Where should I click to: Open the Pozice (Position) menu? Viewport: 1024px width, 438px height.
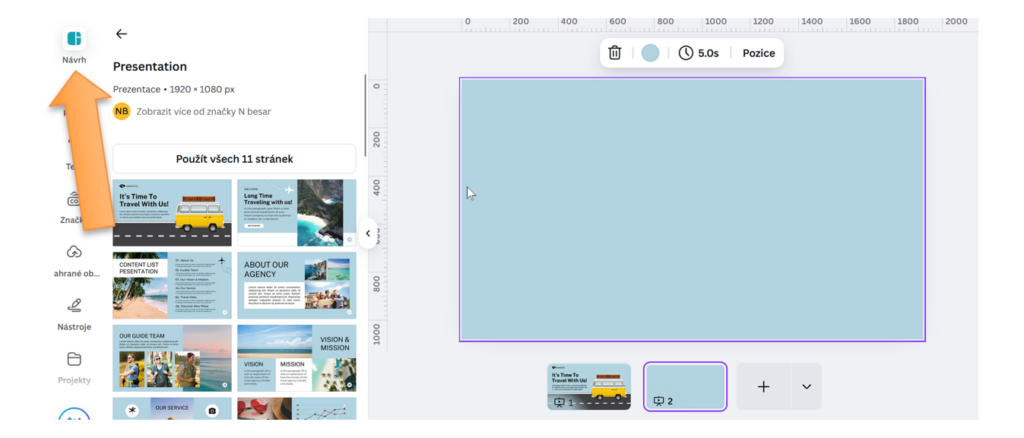tap(758, 53)
